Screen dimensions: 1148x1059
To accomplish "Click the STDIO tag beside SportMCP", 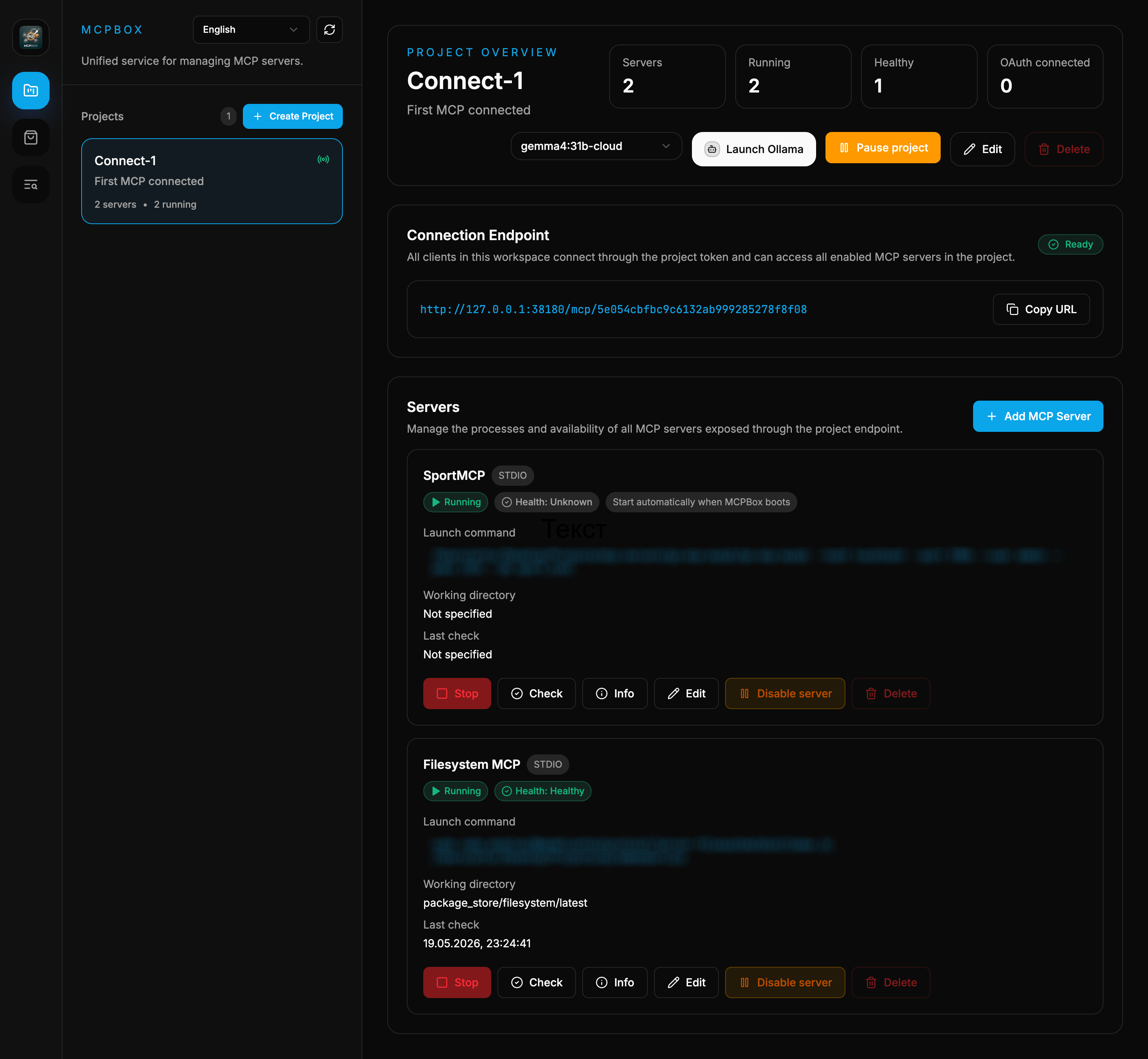I will point(512,476).
